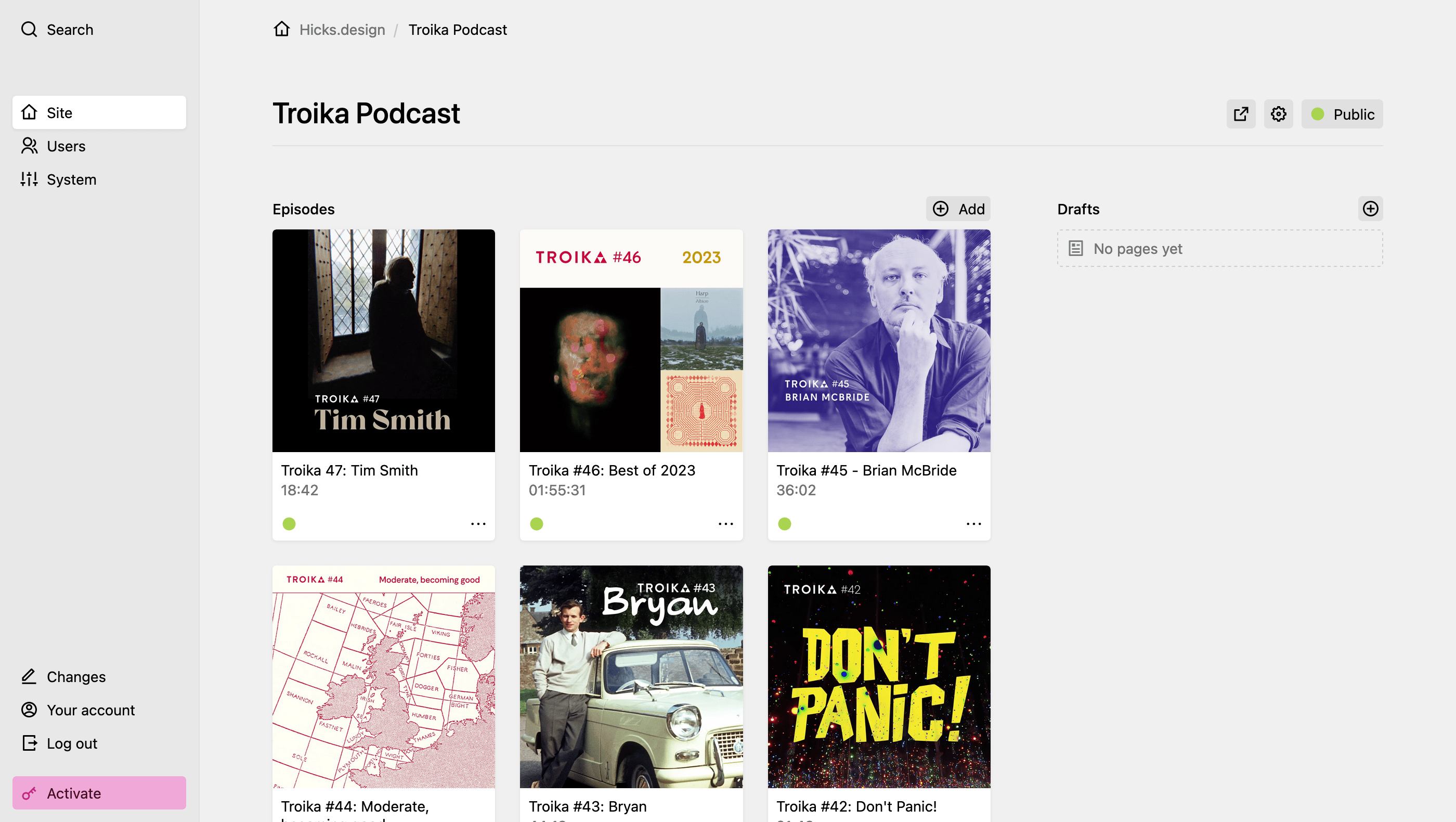Open the Don't Panic episode thumbnail
The width and height of the screenshot is (1456, 822).
pyautogui.click(x=879, y=677)
